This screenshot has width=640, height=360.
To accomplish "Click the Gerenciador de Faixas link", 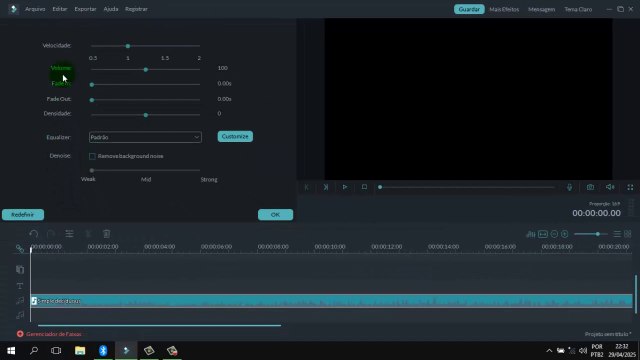I will pos(53,334).
